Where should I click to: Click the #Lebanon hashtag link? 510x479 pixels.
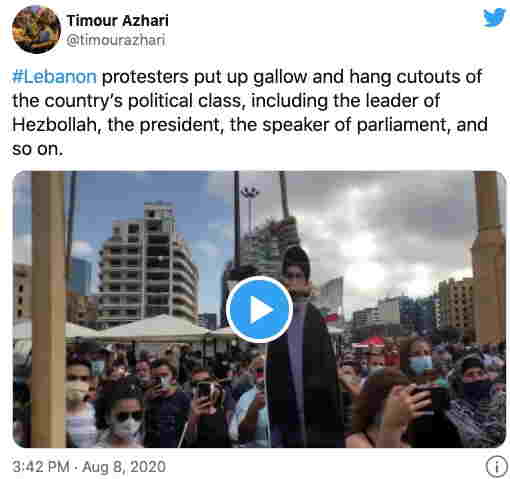click(x=54, y=77)
